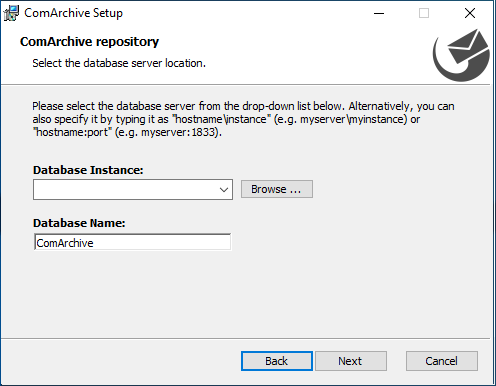Click the 'ComArchive Setup' window title

73,13
